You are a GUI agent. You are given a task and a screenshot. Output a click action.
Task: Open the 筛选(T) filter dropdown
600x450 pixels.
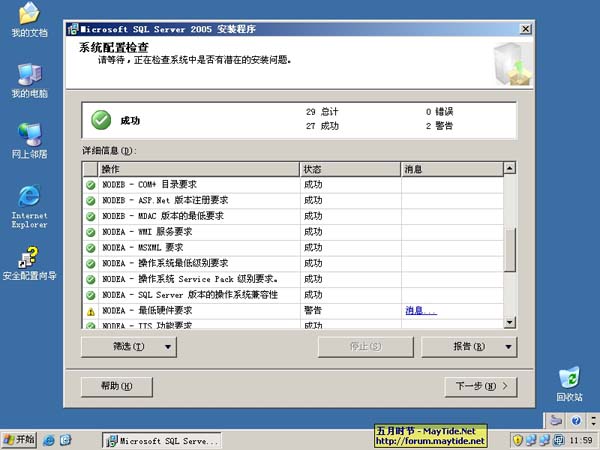128,347
